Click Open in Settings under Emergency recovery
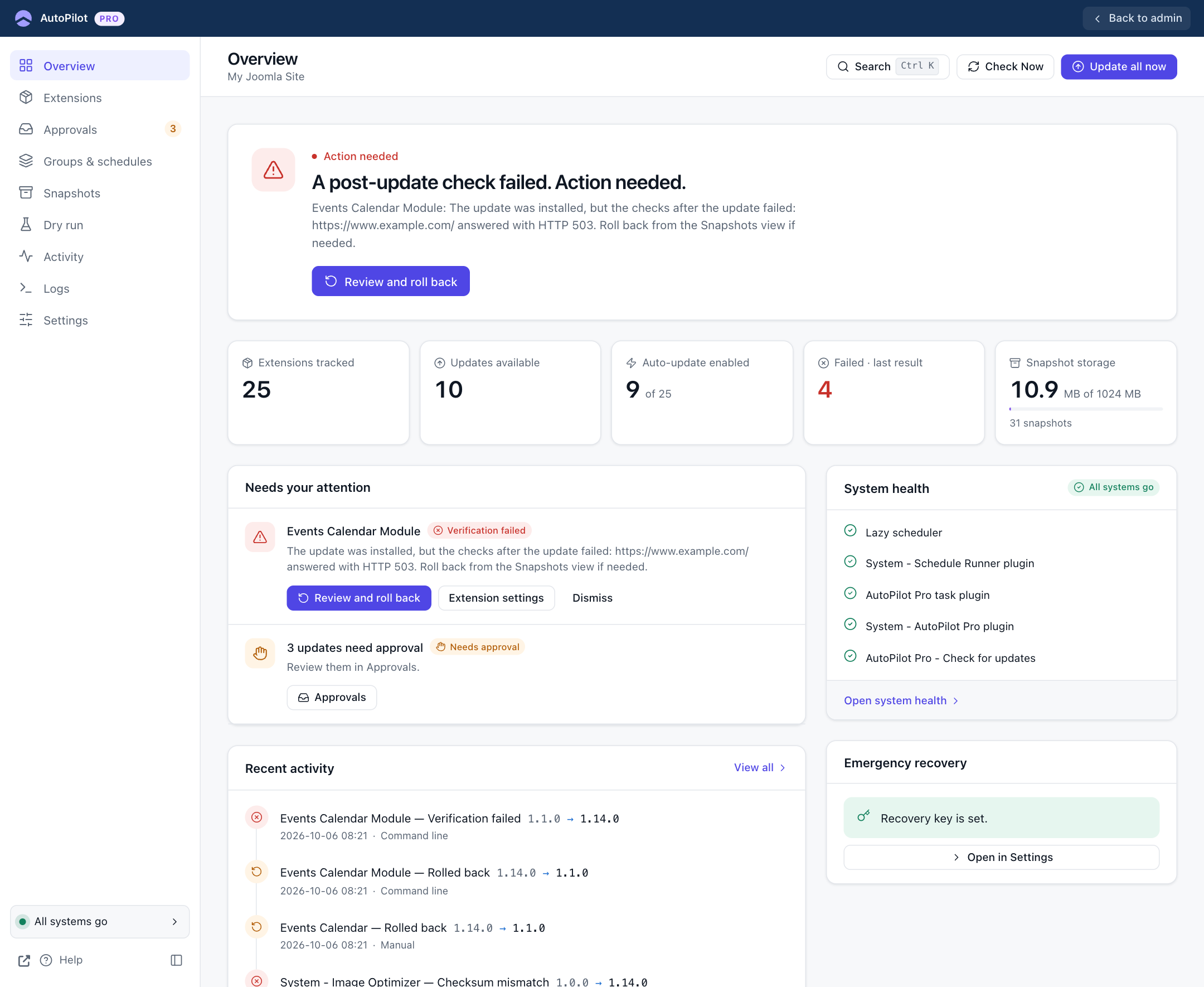Viewport: 1204px width, 987px height. coord(1001,857)
